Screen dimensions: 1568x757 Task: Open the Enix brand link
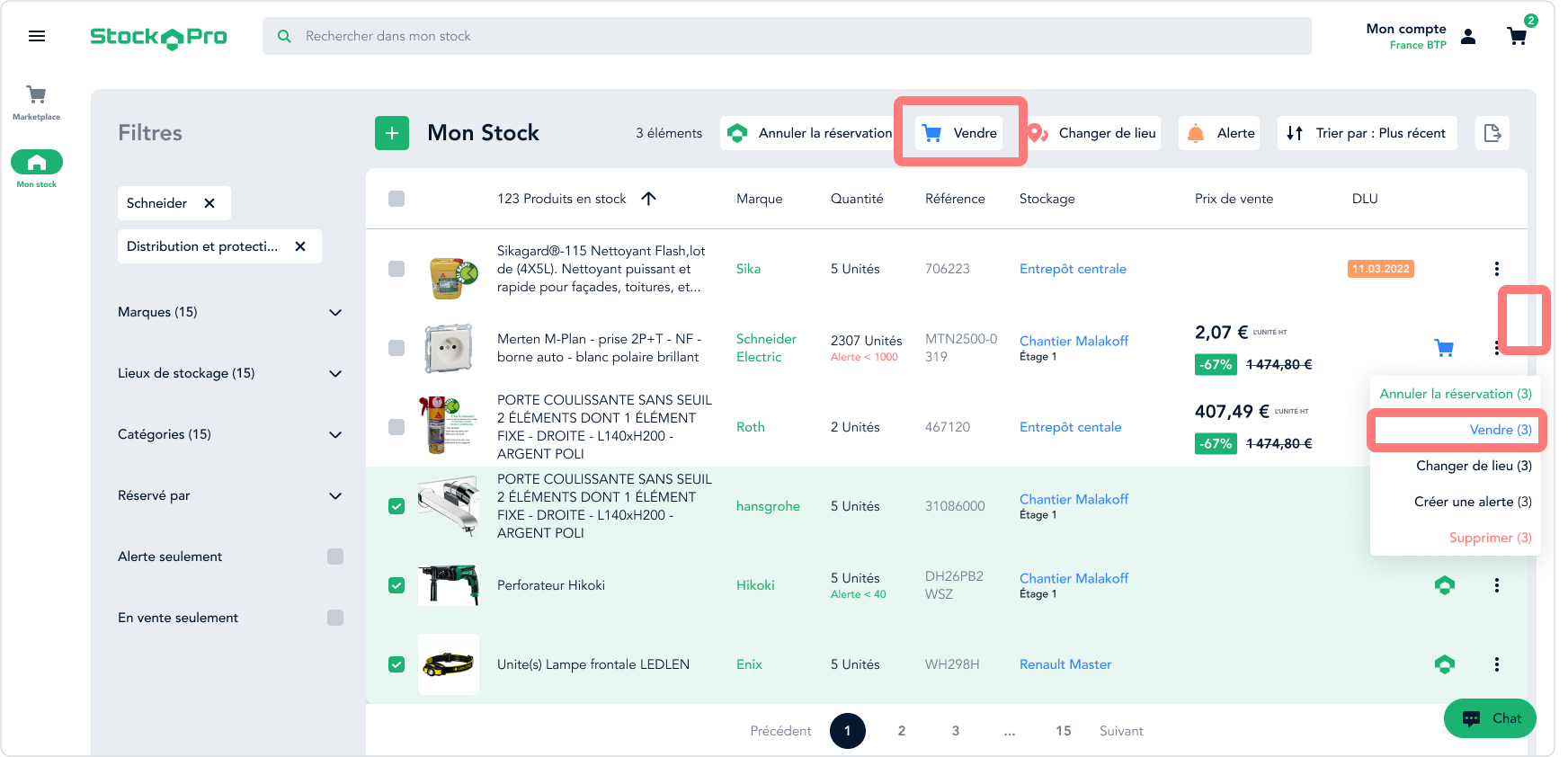[x=749, y=664]
